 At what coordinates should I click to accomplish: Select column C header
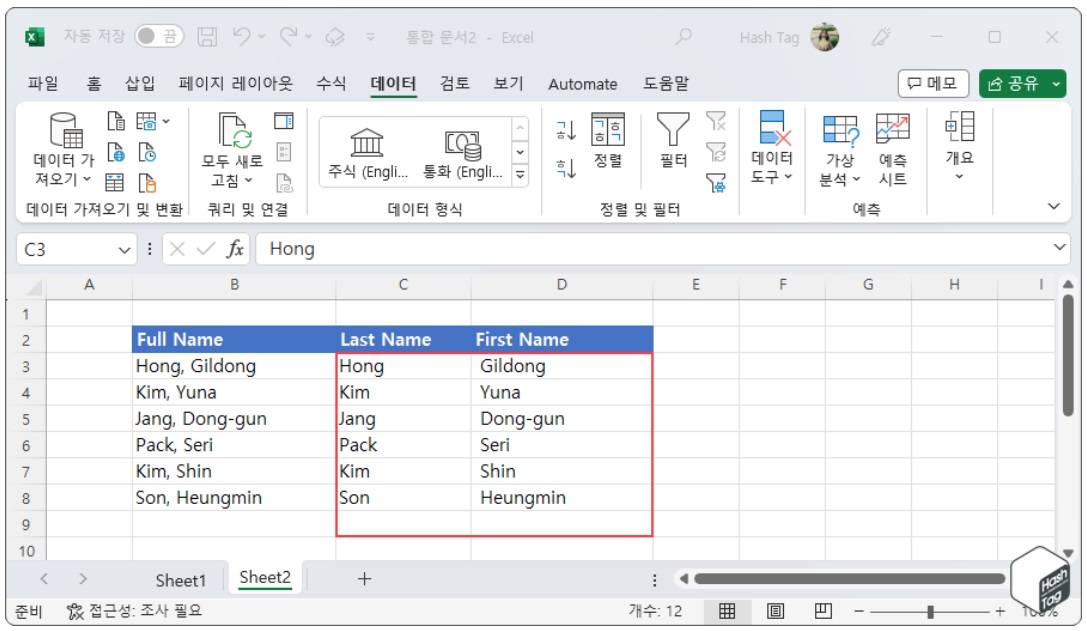pos(403,285)
